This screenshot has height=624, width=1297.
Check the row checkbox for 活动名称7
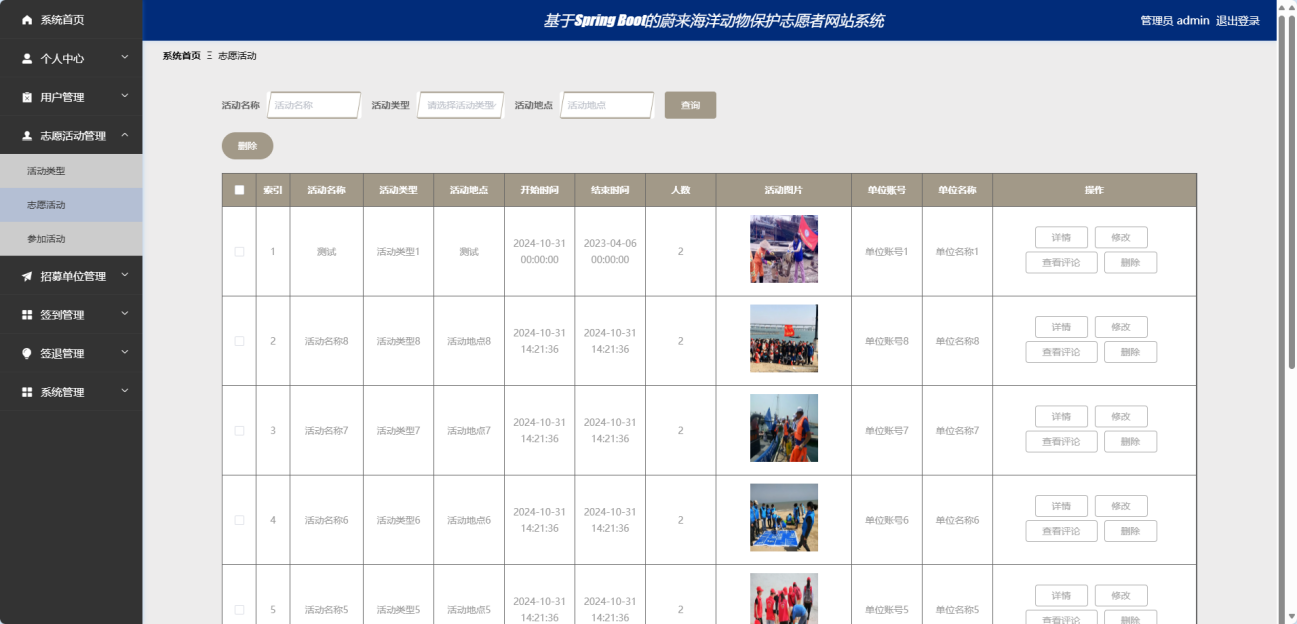(x=239, y=431)
